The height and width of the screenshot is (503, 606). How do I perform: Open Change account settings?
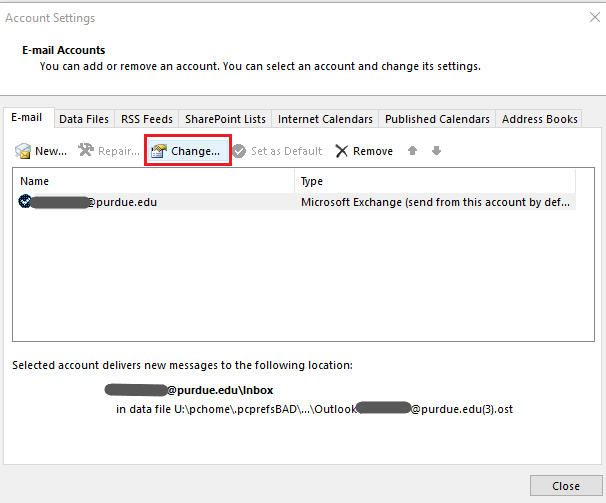point(186,151)
